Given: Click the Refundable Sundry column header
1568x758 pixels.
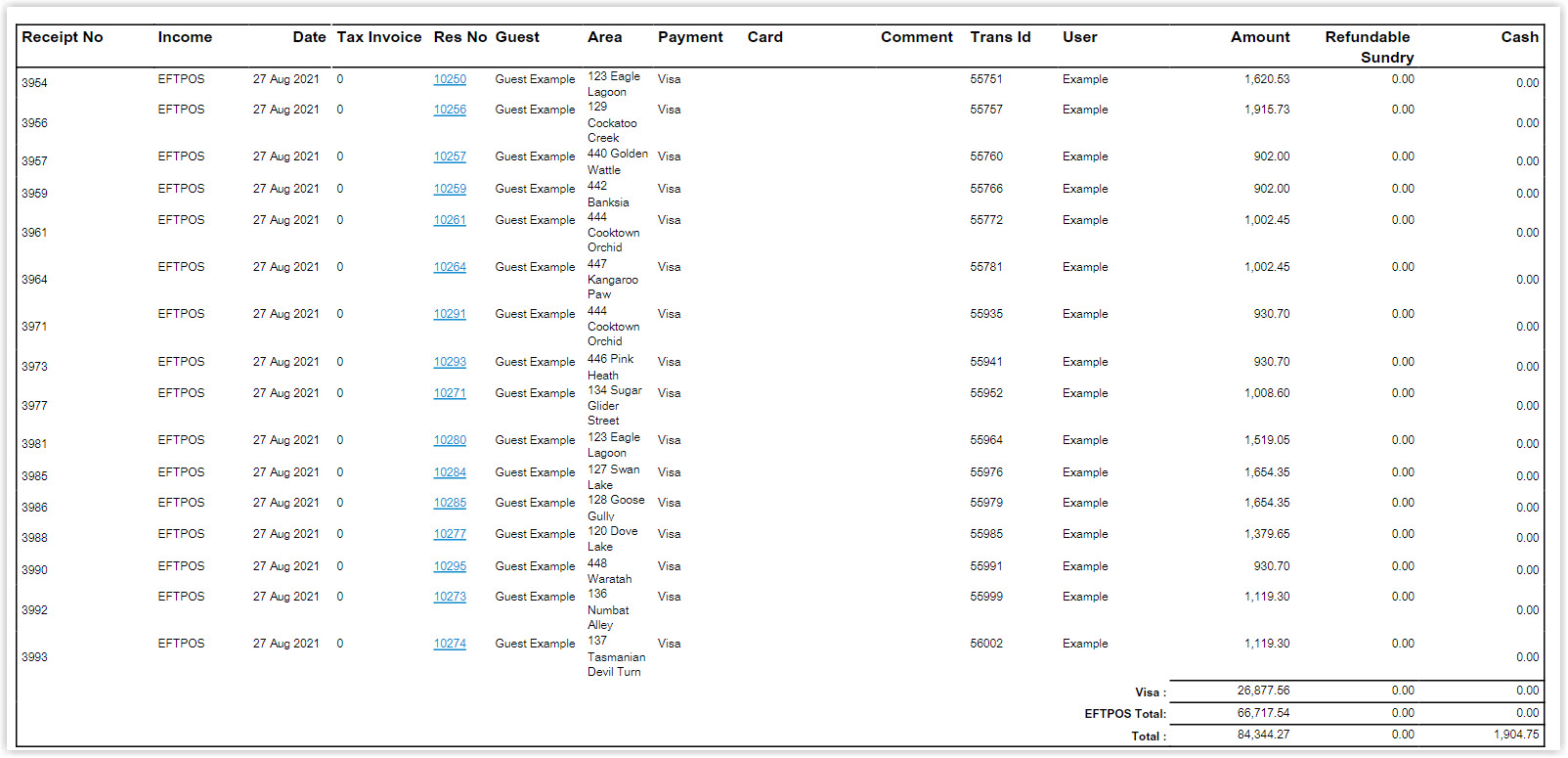Looking at the screenshot, I should click(x=1369, y=47).
